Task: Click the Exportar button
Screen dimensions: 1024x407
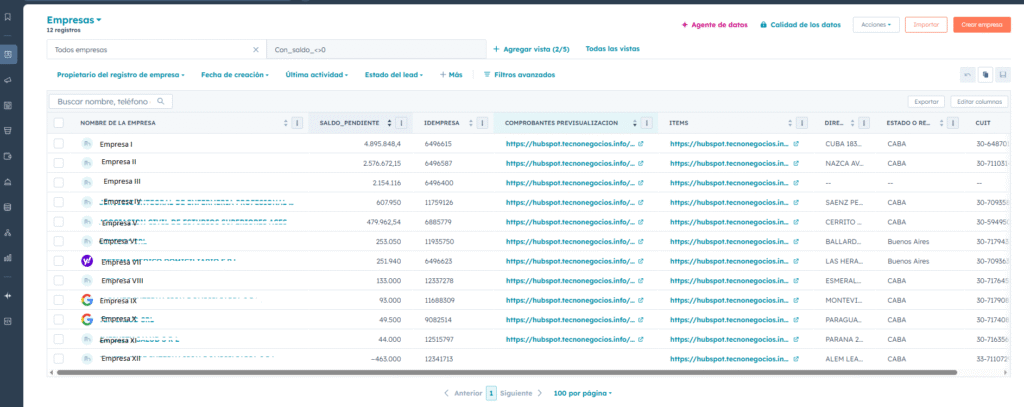Action: click(925, 101)
